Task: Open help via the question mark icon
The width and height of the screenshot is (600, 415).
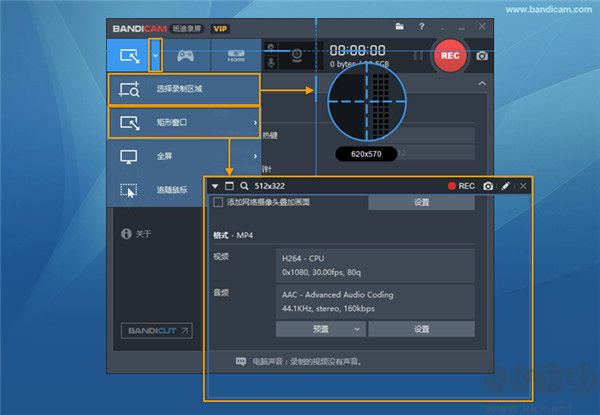Action: [x=421, y=26]
